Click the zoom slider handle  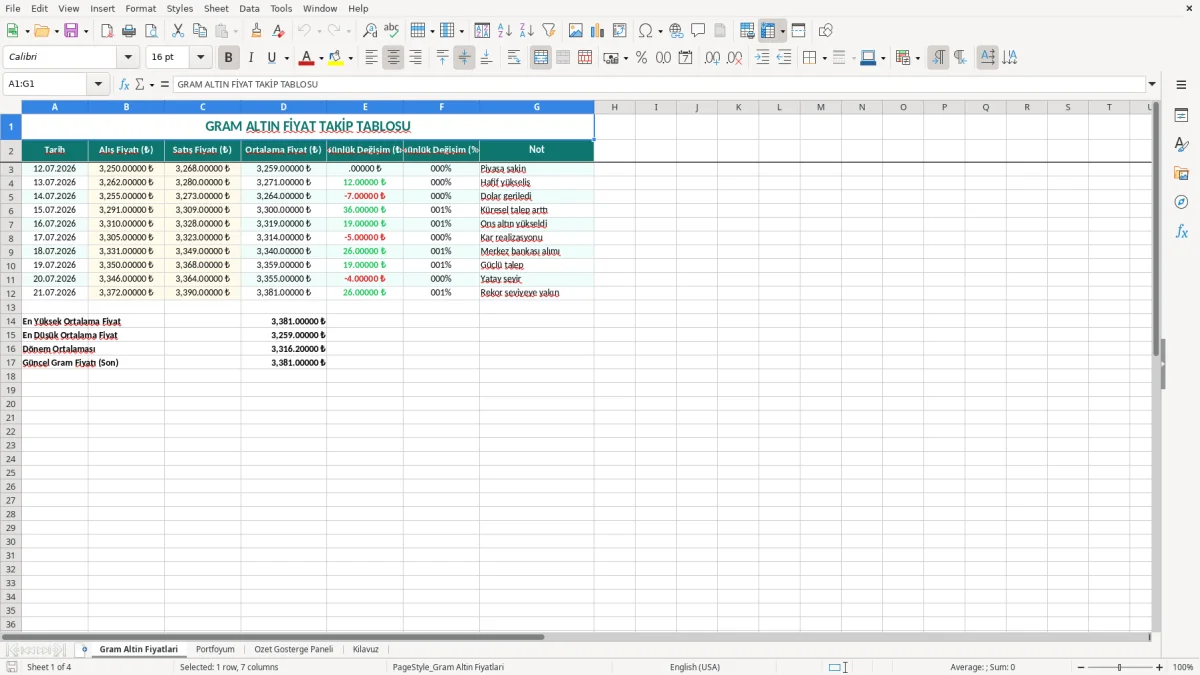tap(1120, 667)
